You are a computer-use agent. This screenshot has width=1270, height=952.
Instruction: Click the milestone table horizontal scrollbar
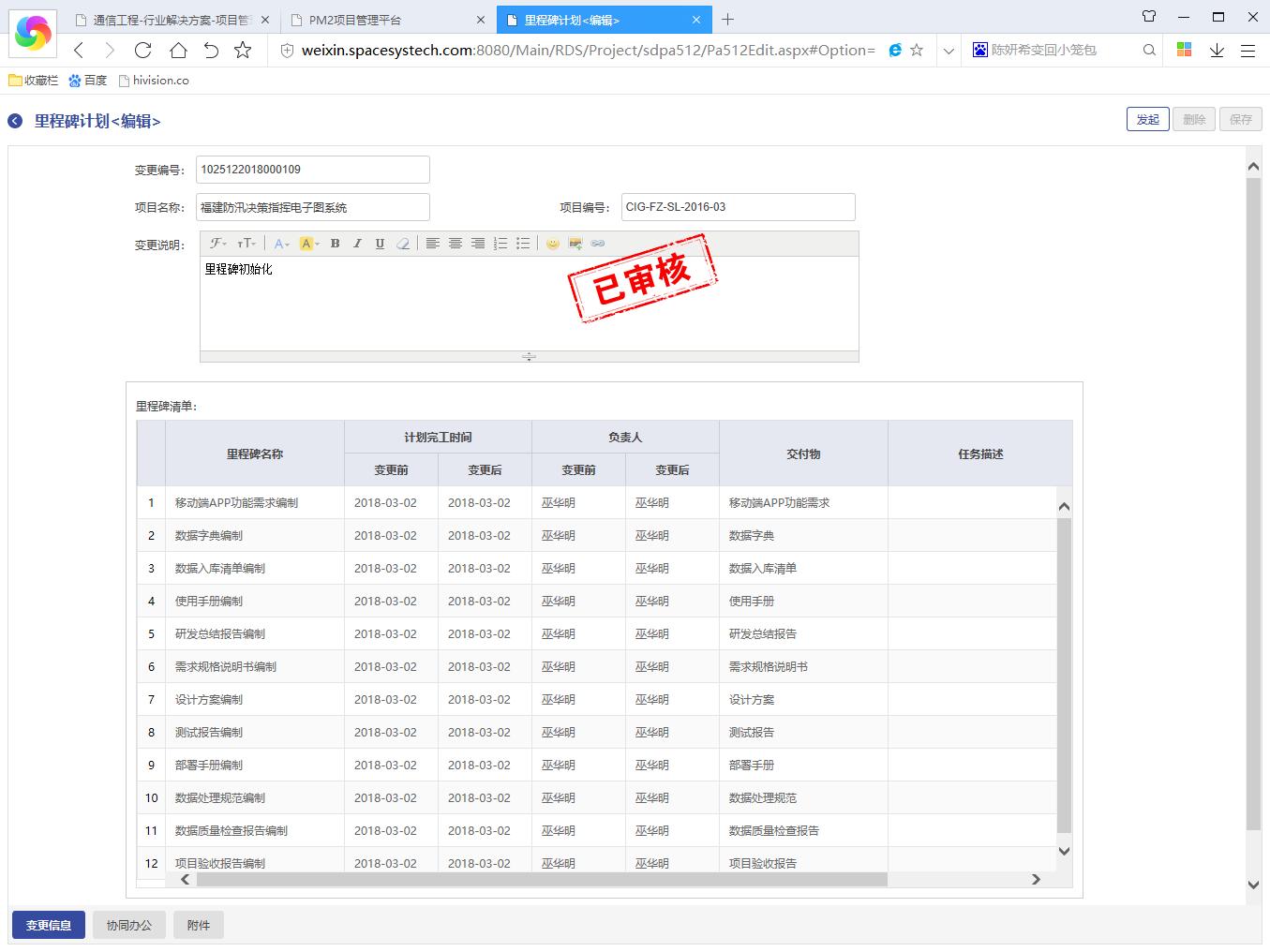coord(540,879)
